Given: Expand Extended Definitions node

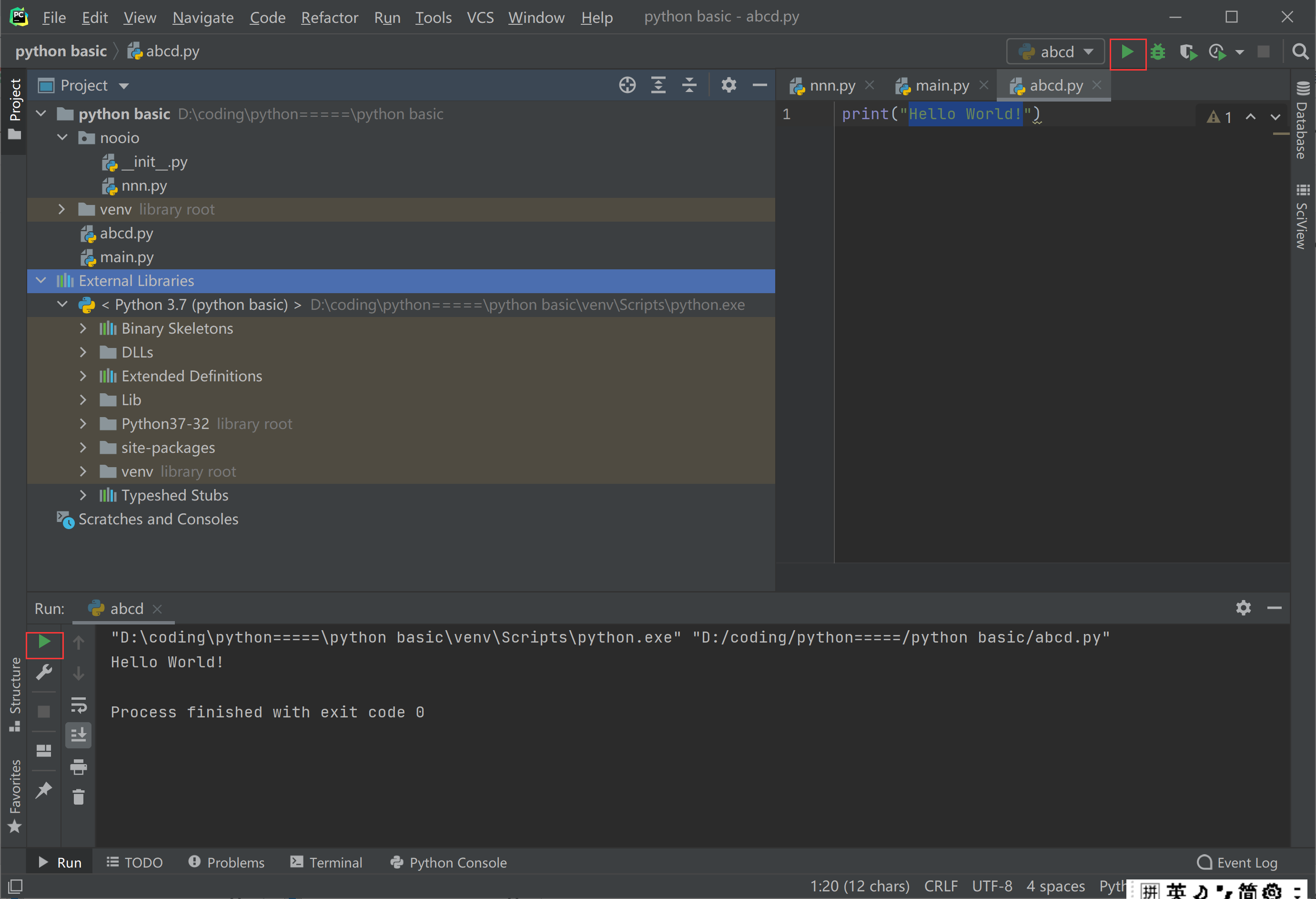Looking at the screenshot, I should [x=83, y=376].
